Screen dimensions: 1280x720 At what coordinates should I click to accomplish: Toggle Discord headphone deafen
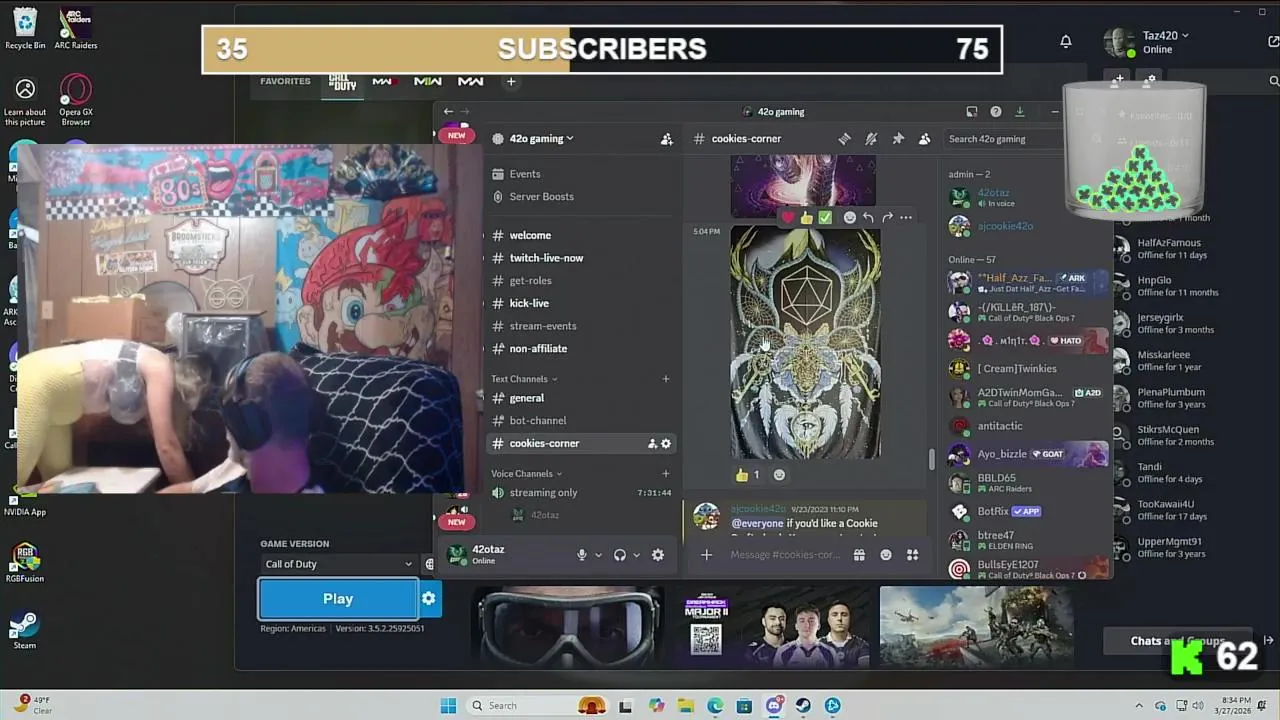[620, 555]
